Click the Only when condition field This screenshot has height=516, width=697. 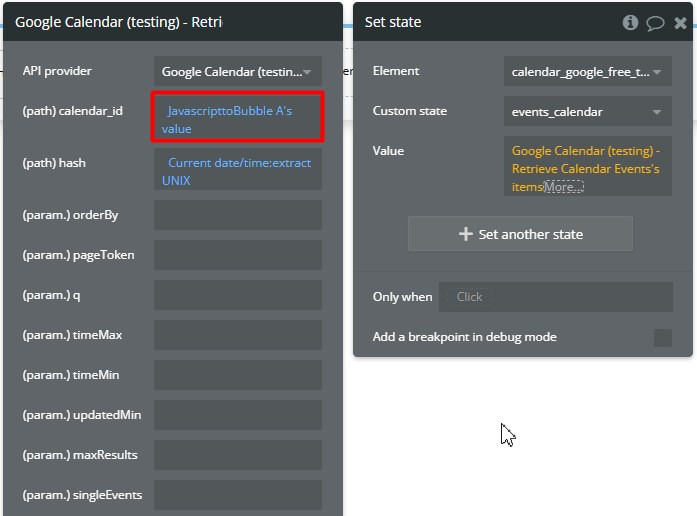pyautogui.click(x=555, y=297)
